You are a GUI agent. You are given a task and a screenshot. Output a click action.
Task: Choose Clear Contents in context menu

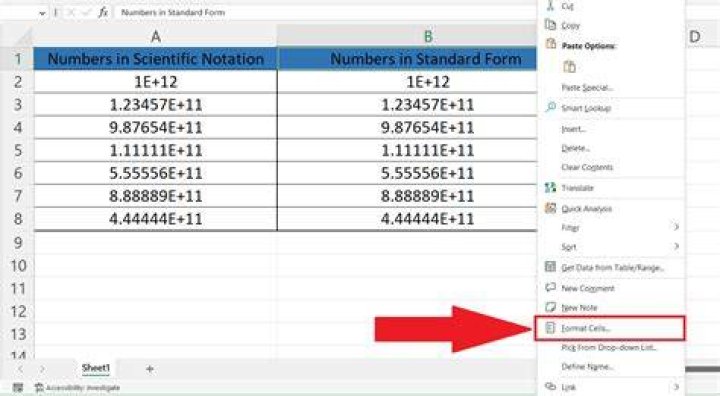point(587,167)
